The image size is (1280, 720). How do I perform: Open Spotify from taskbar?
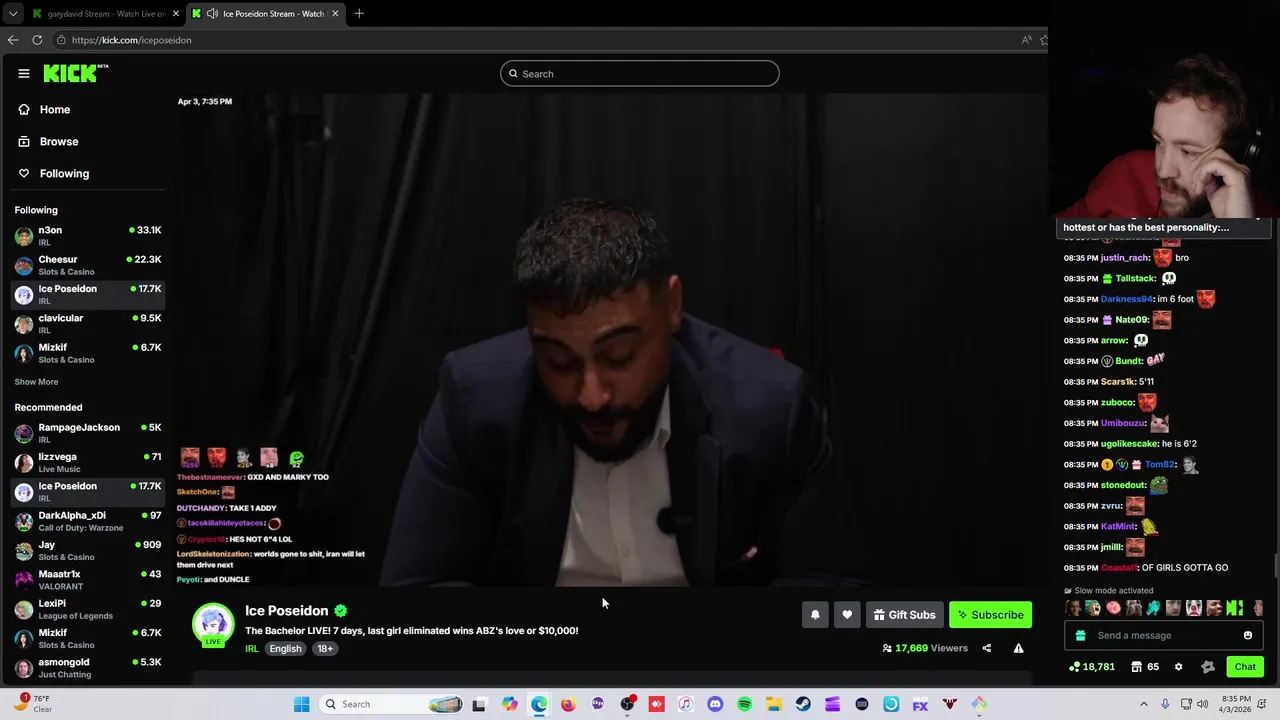[744, 704]
